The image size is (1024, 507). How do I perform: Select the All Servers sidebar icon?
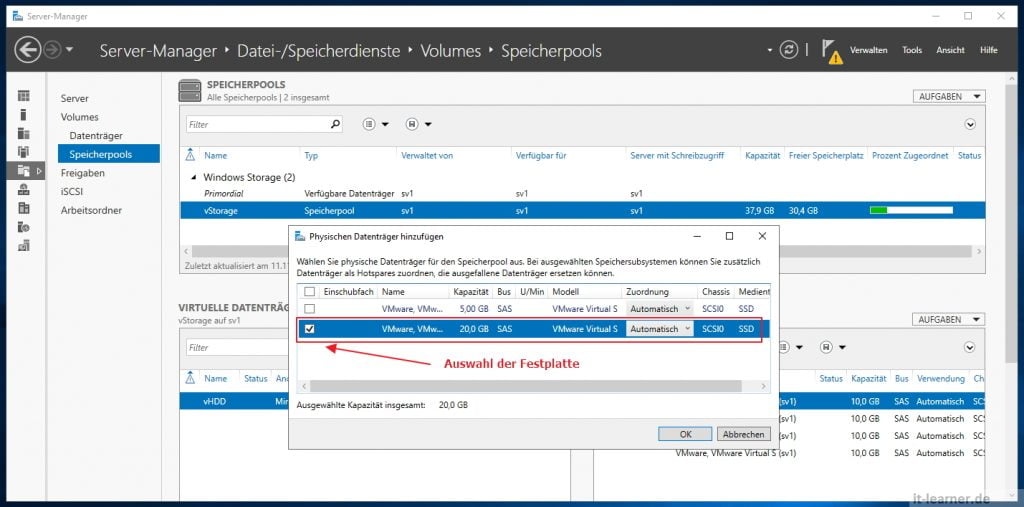click(x=24, y=133)
